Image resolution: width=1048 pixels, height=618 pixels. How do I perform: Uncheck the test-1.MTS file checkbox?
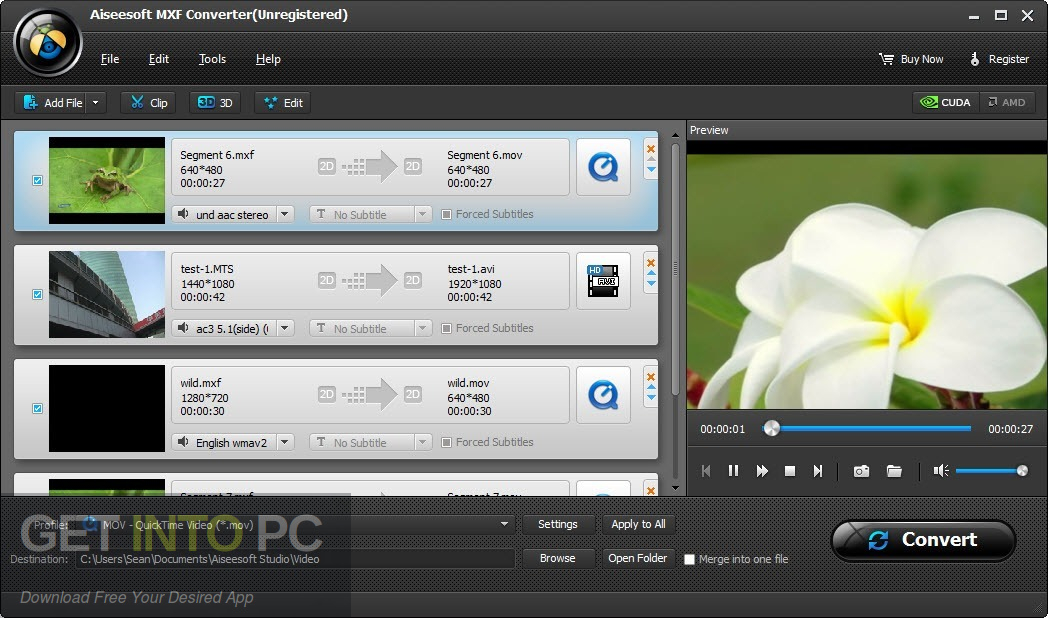click(37, 294)
